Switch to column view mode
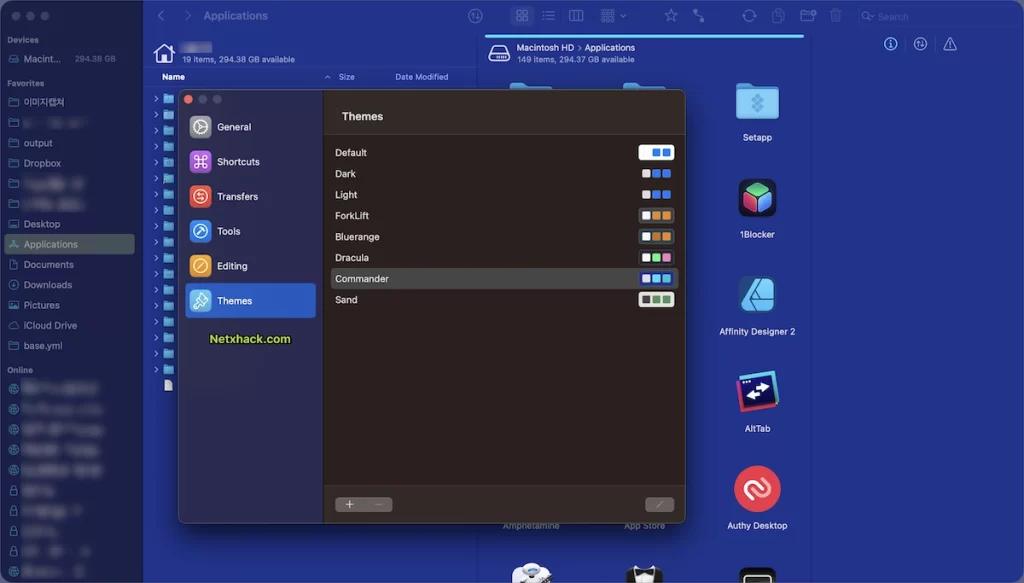 576,16
